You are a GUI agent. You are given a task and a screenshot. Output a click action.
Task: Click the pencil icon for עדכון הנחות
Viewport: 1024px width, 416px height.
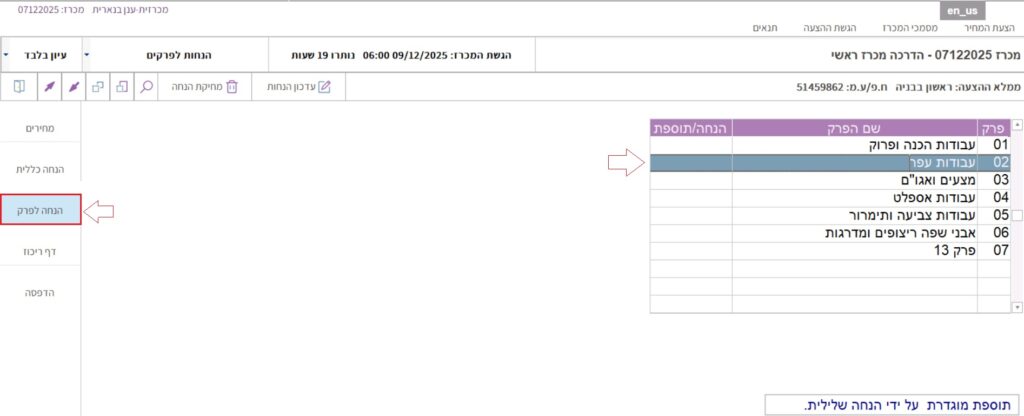point(324,87)
